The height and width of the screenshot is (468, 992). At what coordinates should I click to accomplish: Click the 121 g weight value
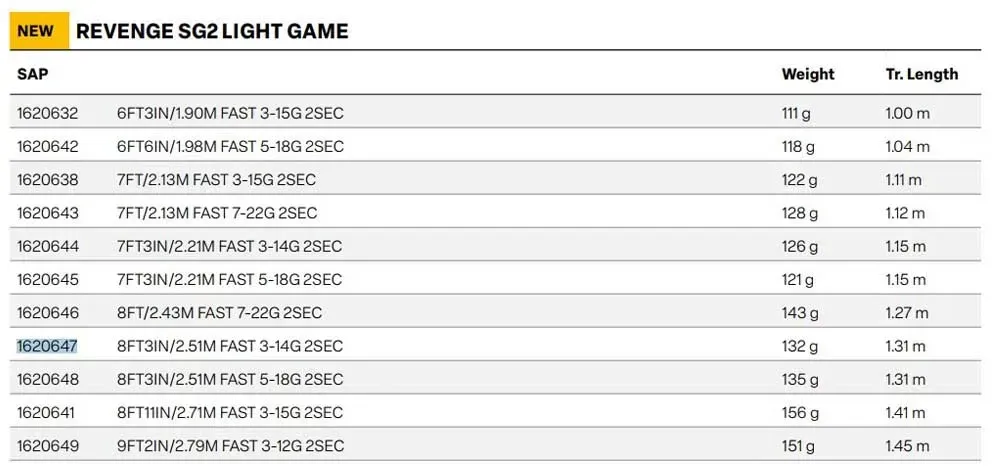[x=798, y=280]
